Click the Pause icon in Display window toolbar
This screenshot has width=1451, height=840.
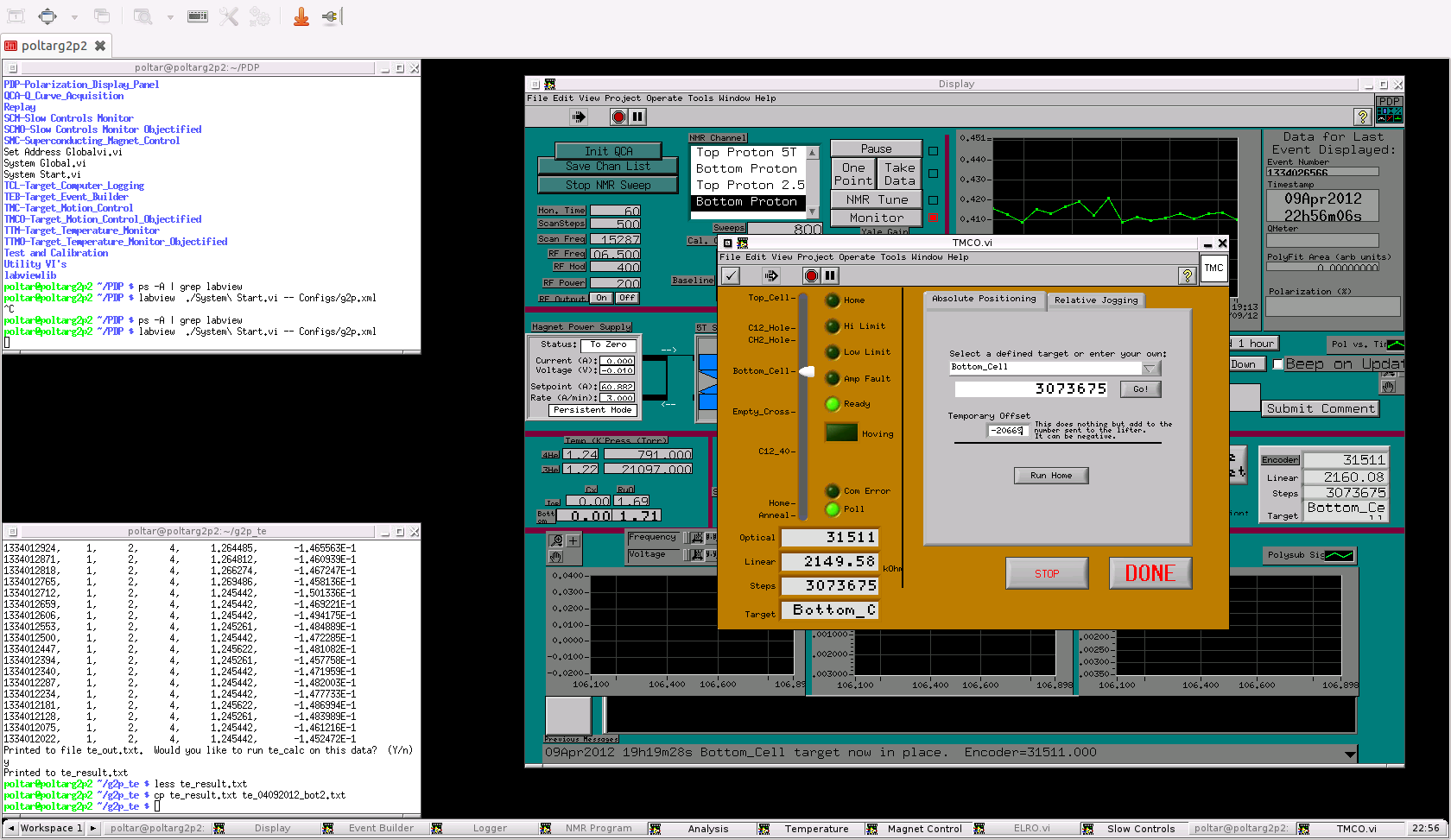[x=637, y=117]
